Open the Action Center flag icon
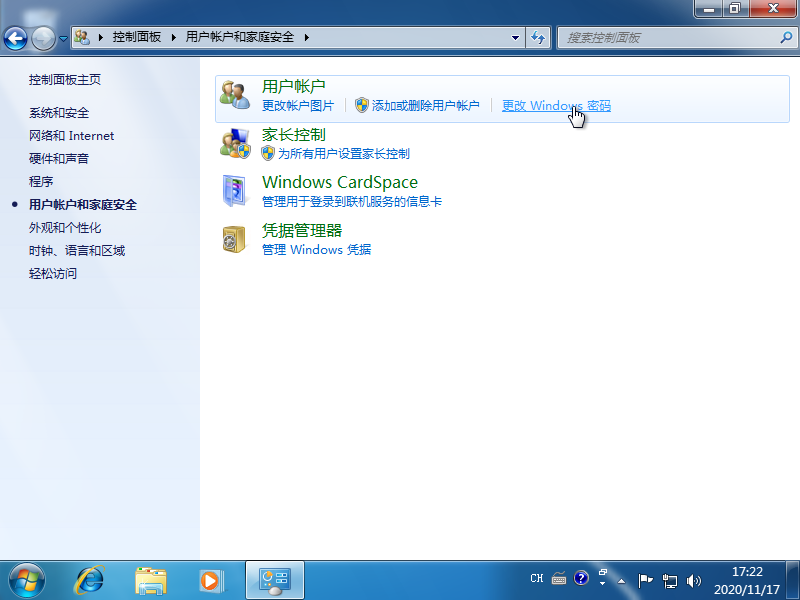This screenshot has width=800, height=600. coord(645,578)
